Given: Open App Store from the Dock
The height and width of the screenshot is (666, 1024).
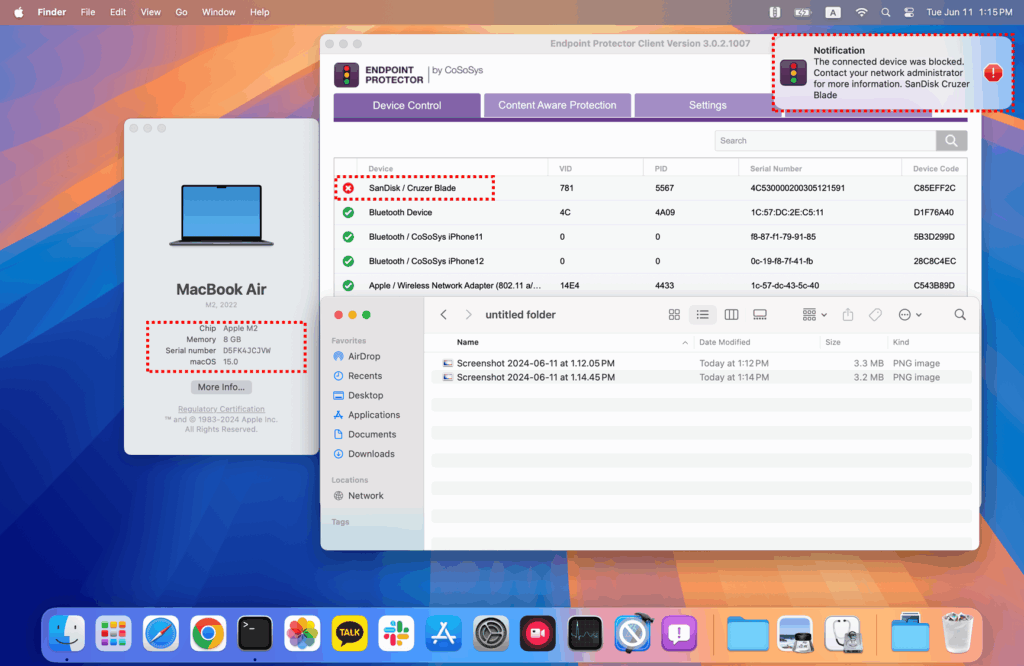Looking at the screenshot, I should [x=443, y=633].
